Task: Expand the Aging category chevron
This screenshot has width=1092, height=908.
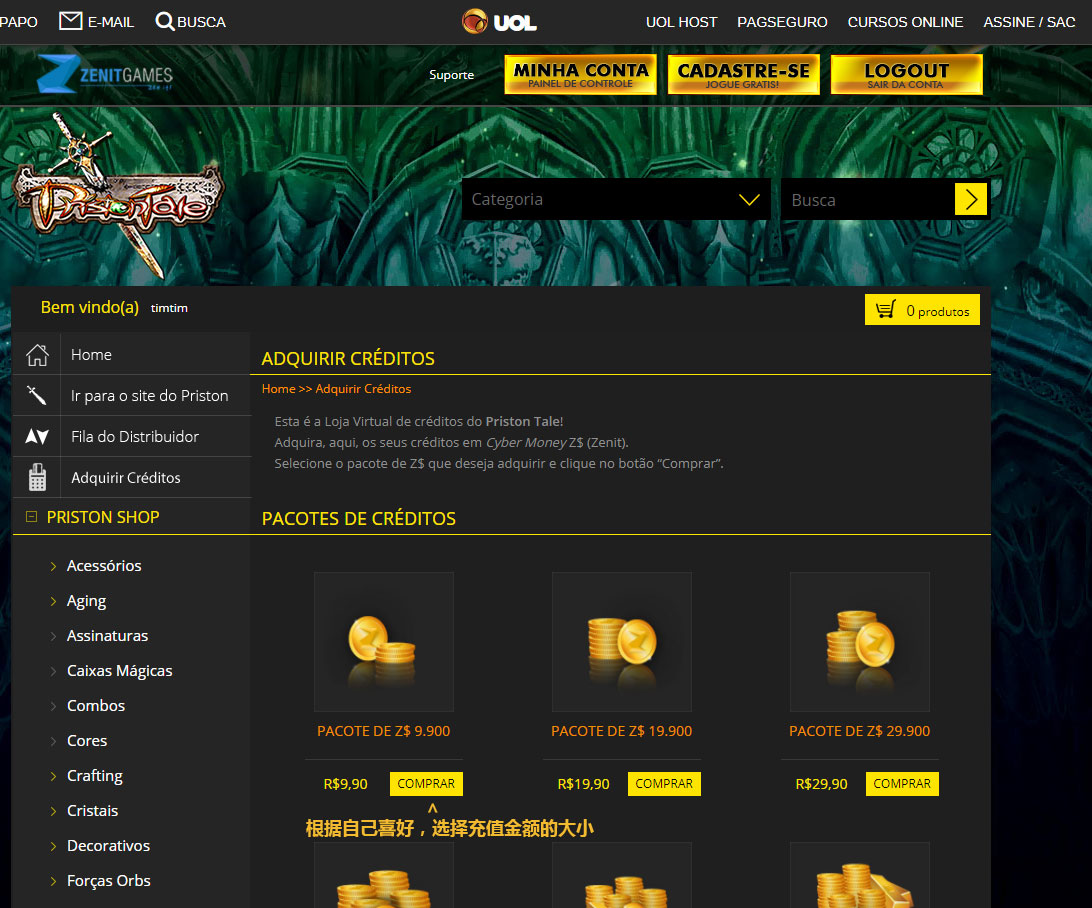Action: 53,601
